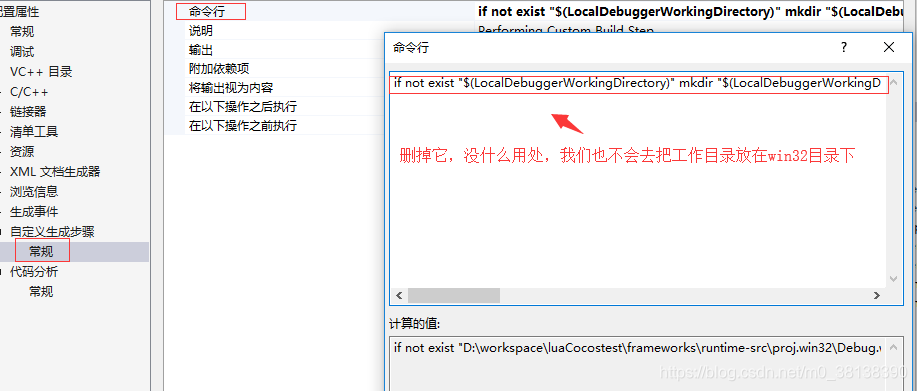Expand the 链接器 tree node
917x391 pixels.
pyautogui.click(x=2, y=112)
